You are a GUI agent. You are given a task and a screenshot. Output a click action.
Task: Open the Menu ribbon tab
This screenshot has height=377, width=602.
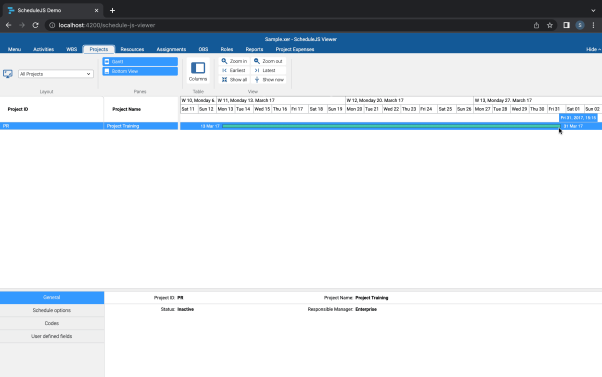[x=15, y=49]
